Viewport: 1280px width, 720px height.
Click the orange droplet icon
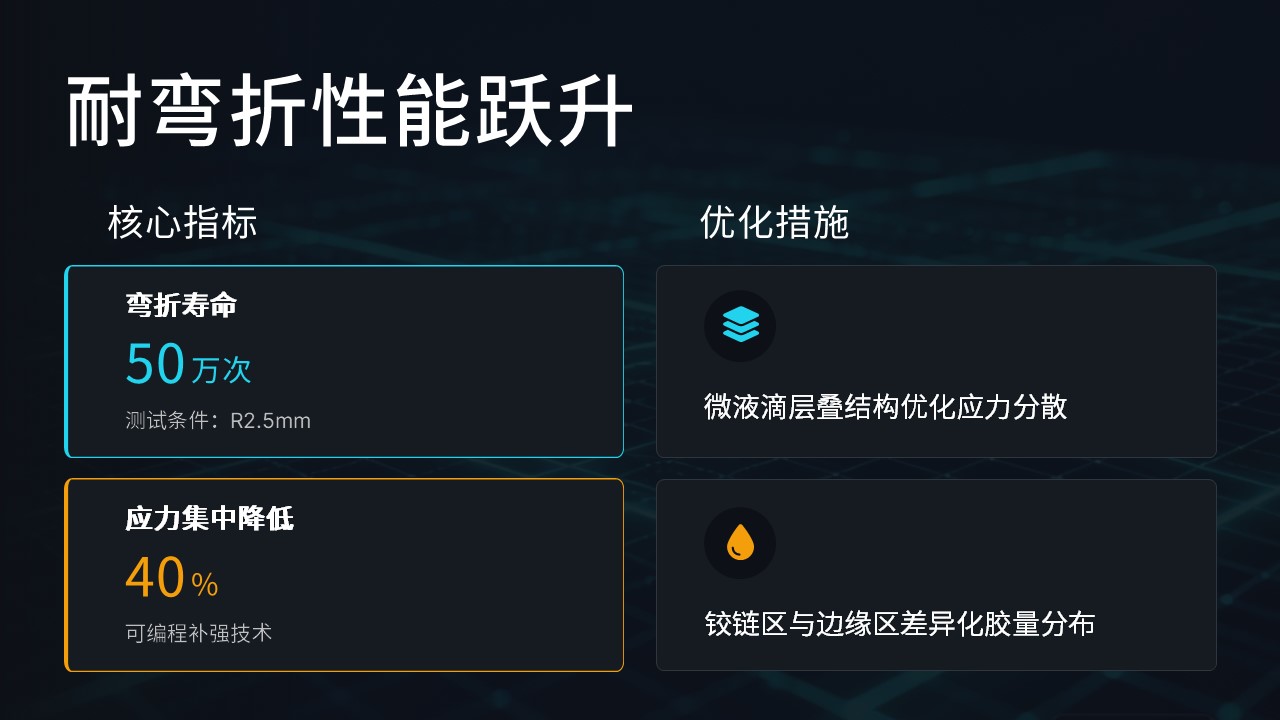tap(740, 542)
